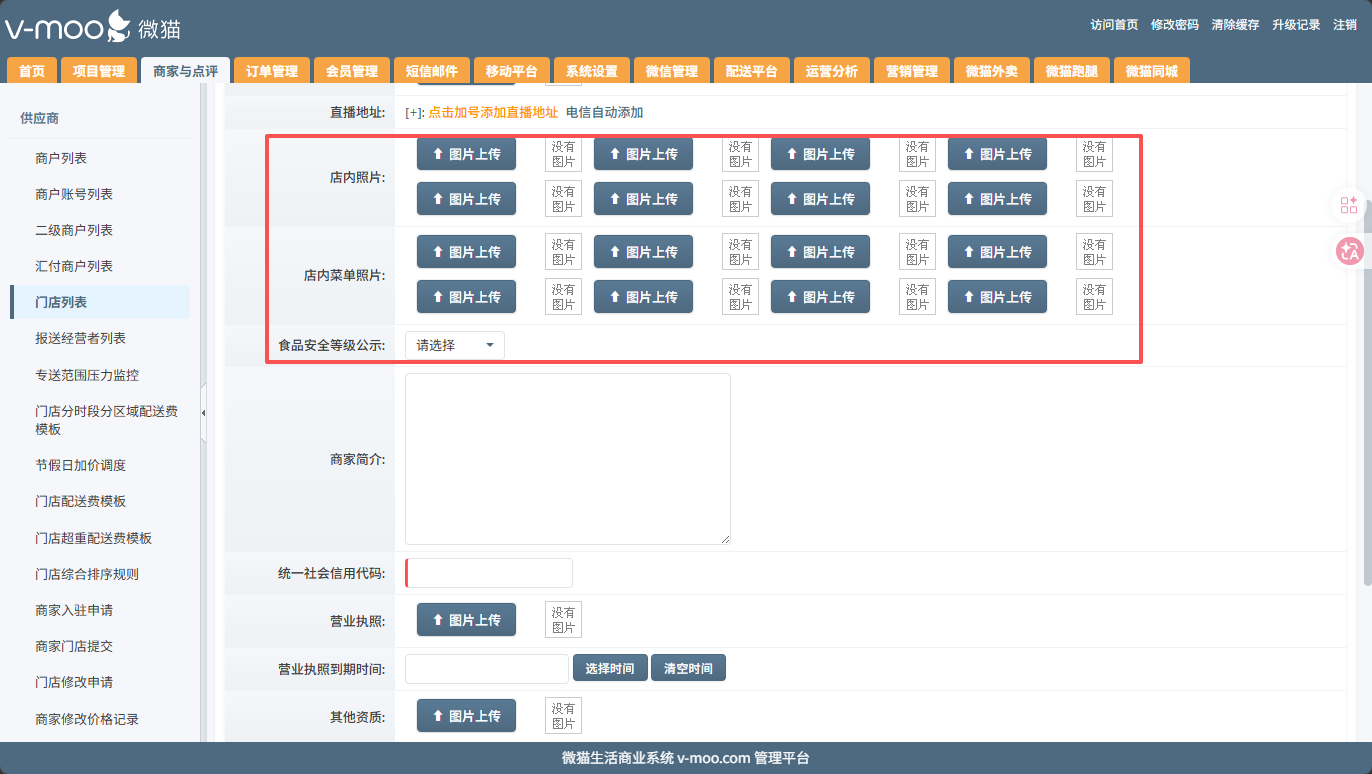1372x774 pixels.
Task: Focus the 统一社会信用代码 input field
Action: (x=489, y=573)
